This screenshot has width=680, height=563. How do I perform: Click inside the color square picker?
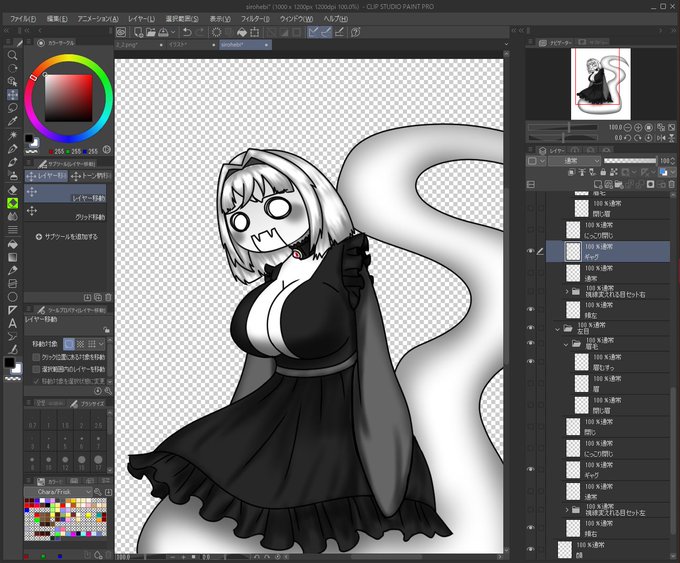69,98
